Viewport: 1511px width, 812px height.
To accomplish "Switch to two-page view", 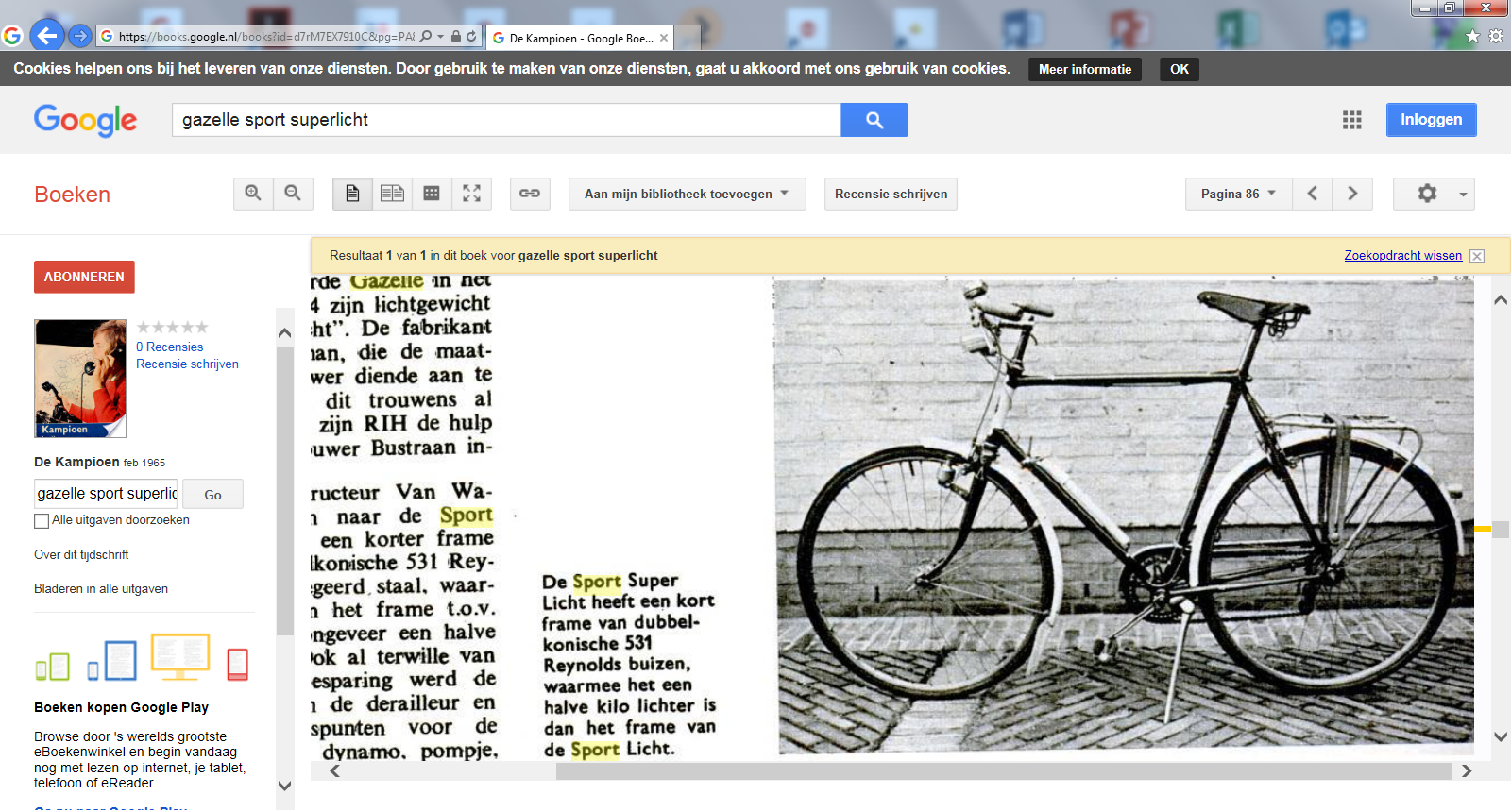I will tap(392, 194).
